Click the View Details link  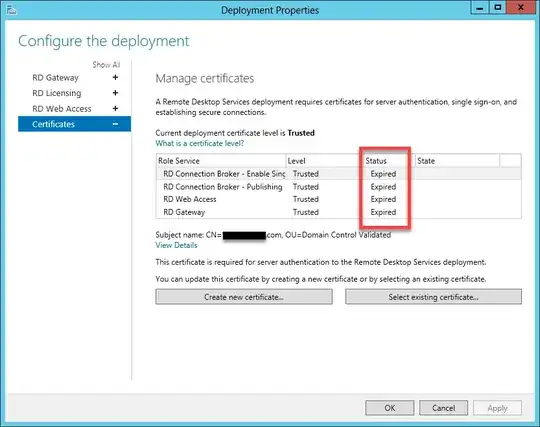click(176, 245)
